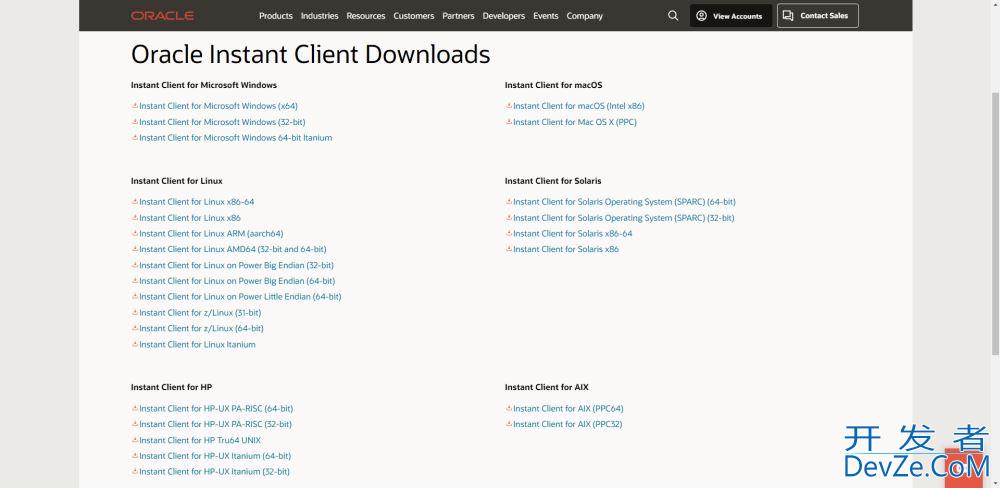Image resolution: width=1000 pixels, height=488 pixels.
Task: Open the Events menu
Action: coord(545,16)
